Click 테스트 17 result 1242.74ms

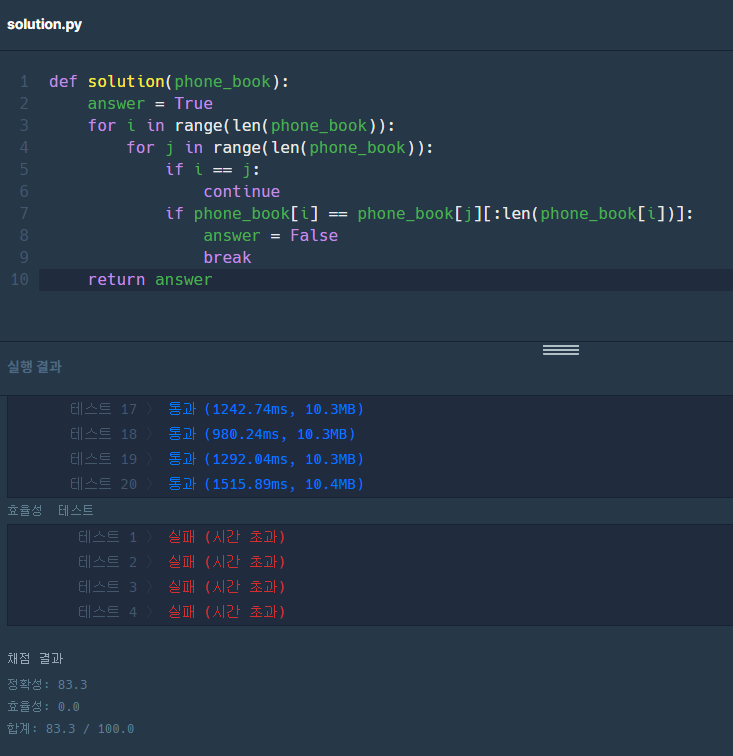pyautogui.click(x=266, y=409)
